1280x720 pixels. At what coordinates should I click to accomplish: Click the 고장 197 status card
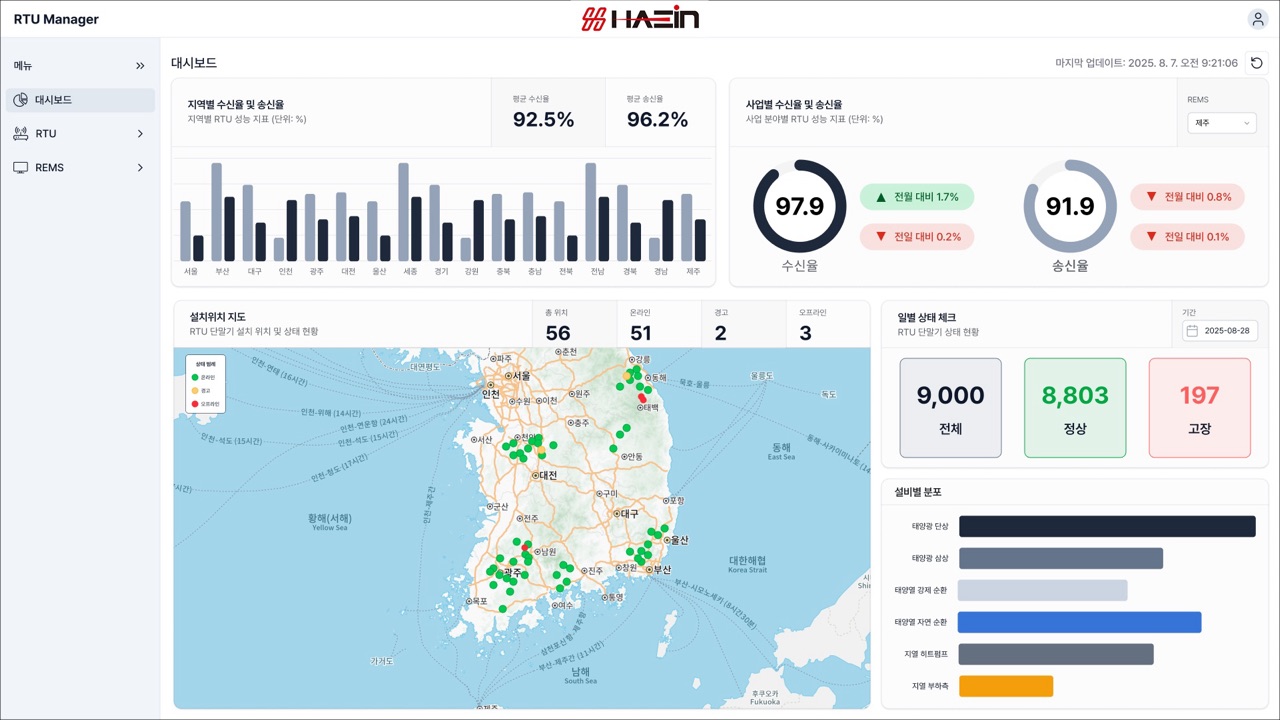pyautogui.click(x=1200, y=408)
